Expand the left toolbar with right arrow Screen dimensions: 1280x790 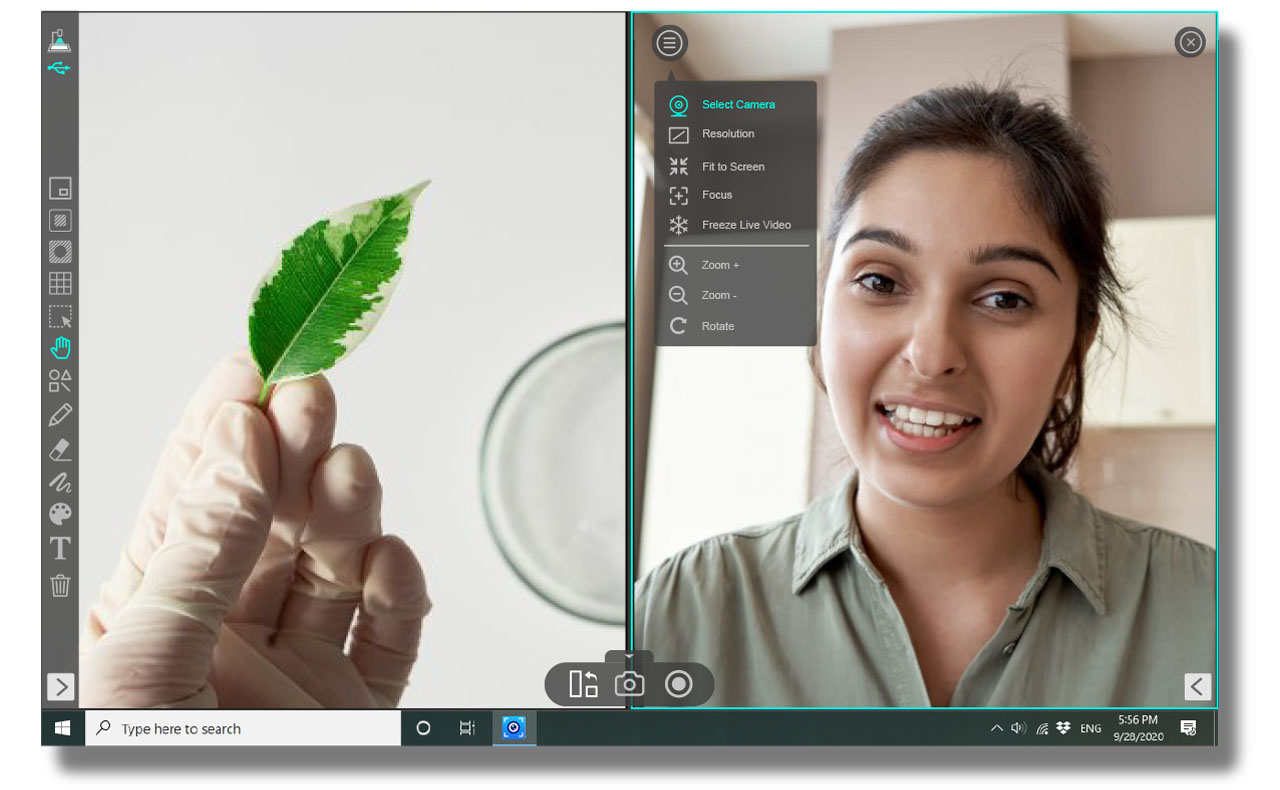[x=61, y=687]
